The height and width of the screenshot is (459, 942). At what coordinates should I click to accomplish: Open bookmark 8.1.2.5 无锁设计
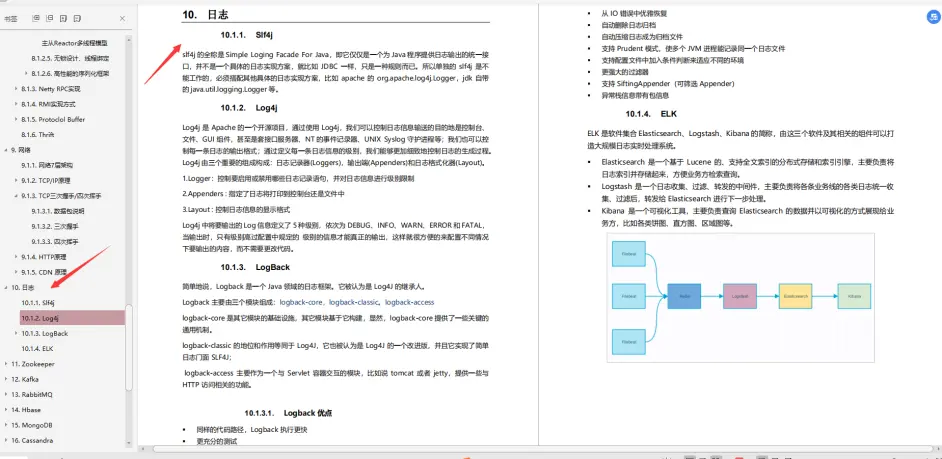(x=70, y=58)
